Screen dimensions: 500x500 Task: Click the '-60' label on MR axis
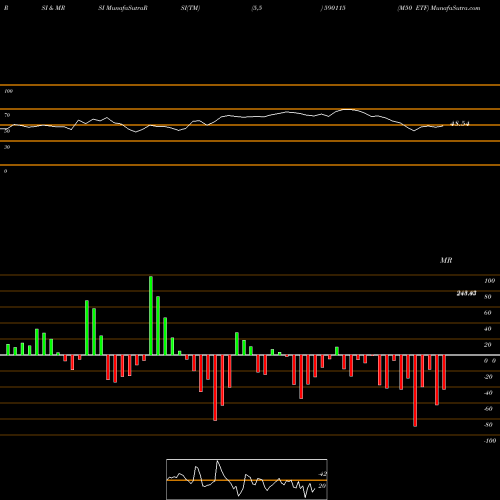[488, 409]
